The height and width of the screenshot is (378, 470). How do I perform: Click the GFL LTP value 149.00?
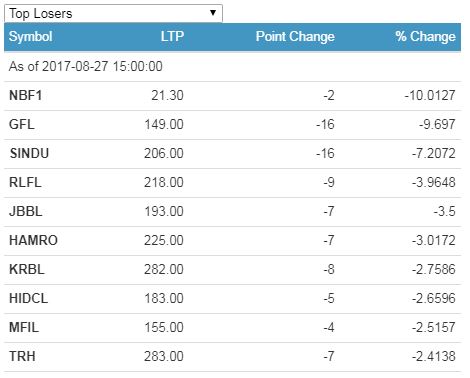[x=164, y=125]
